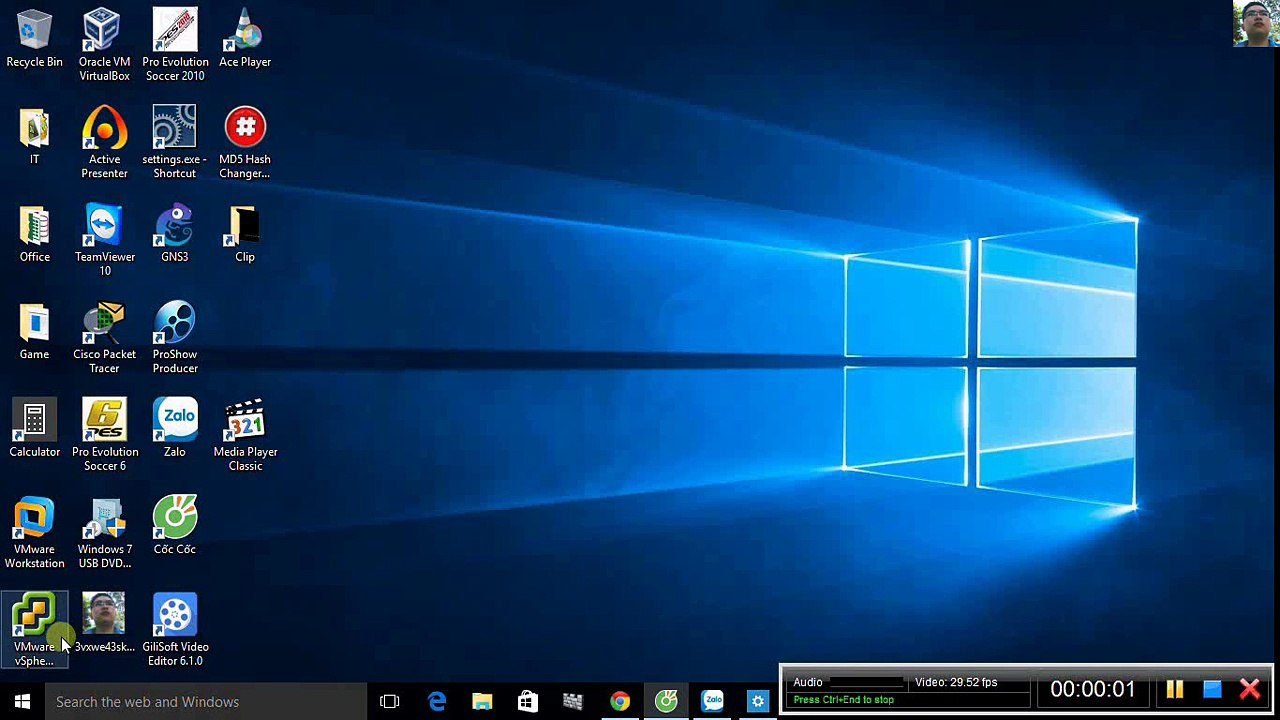Open the blue gear taskbar app
Viewport: 1280px width, 720px height.
tap(758, 702)
